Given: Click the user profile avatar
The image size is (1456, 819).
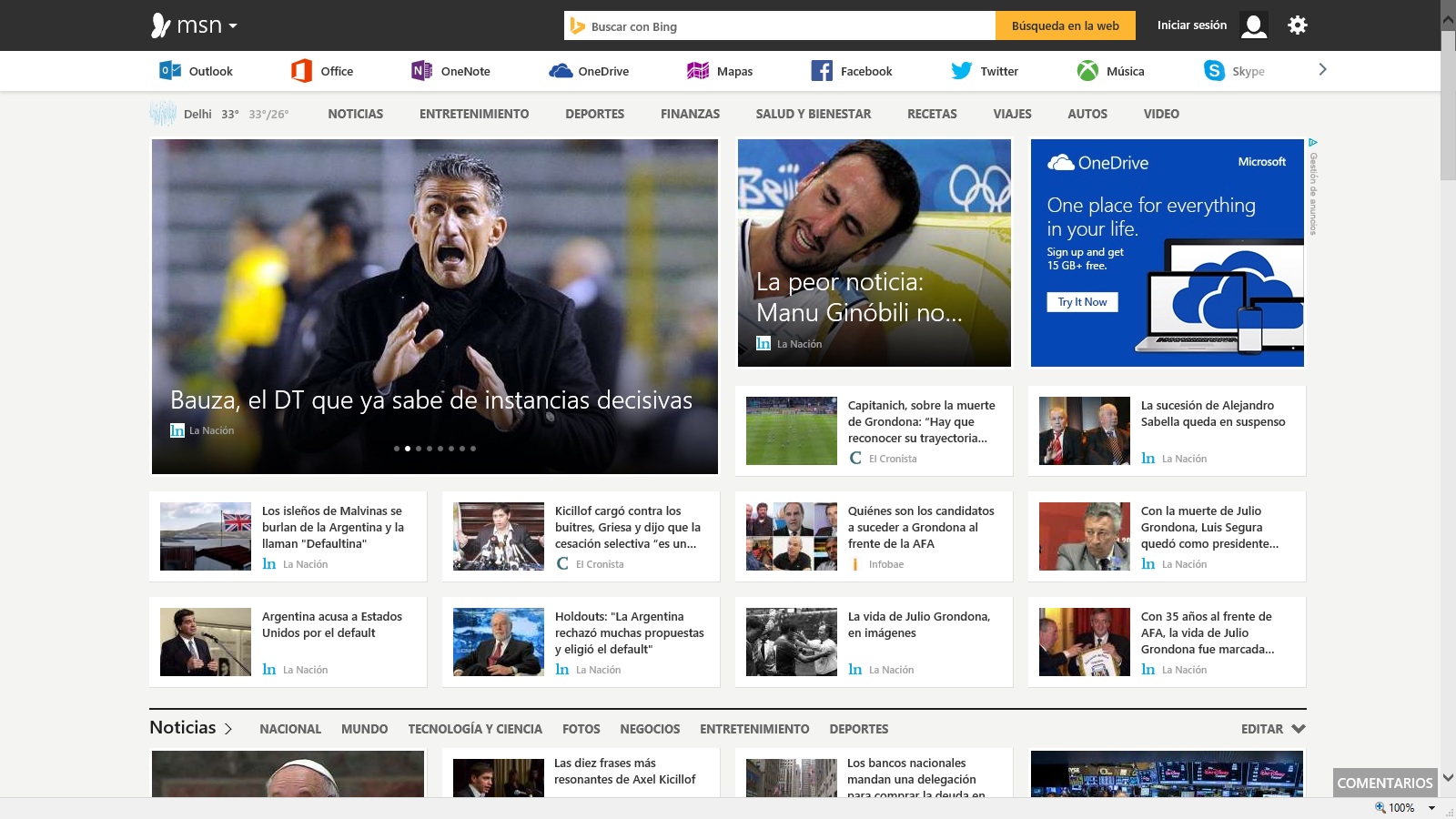Looking at the screenshot, I should tap(1255, 26).
